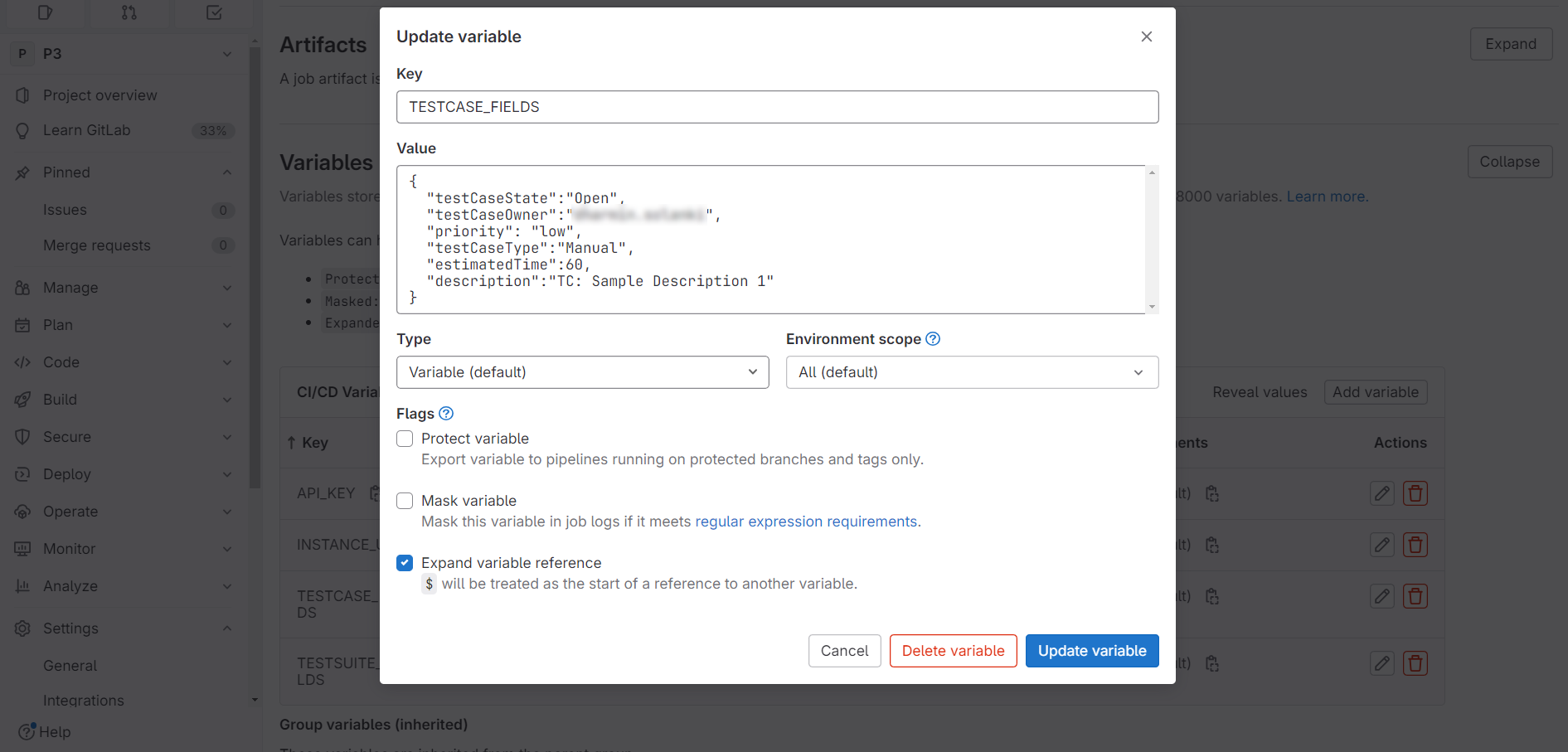1568x752 pixels.
Task: Follow the regular expression requirements link
Action: pos(806,522)
